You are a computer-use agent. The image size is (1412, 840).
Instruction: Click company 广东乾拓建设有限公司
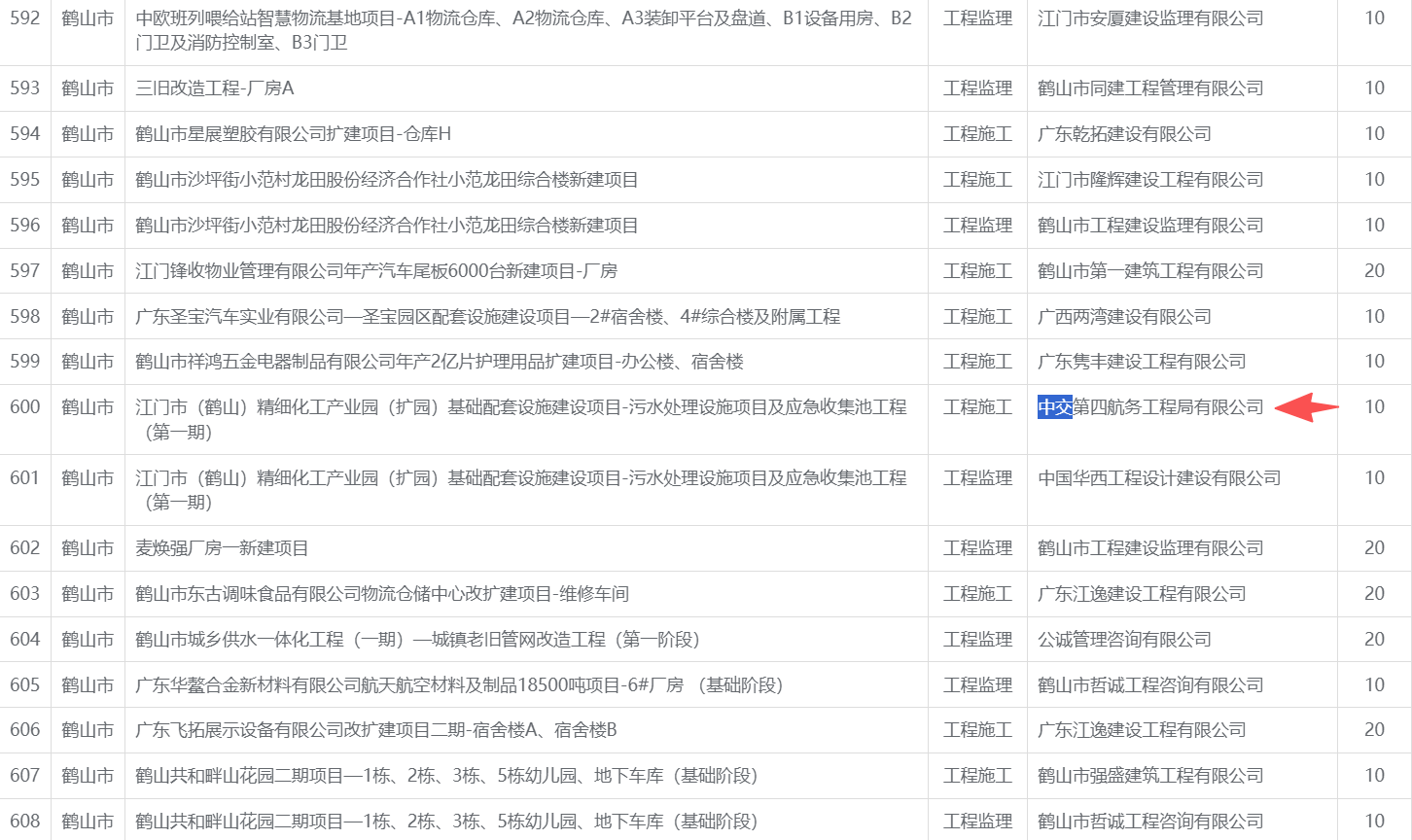coord(1124,134)
